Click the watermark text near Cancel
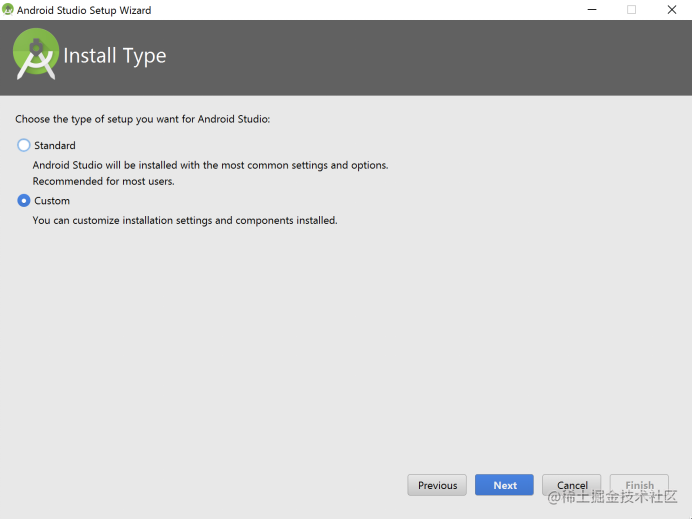 [x=613, y=497]
